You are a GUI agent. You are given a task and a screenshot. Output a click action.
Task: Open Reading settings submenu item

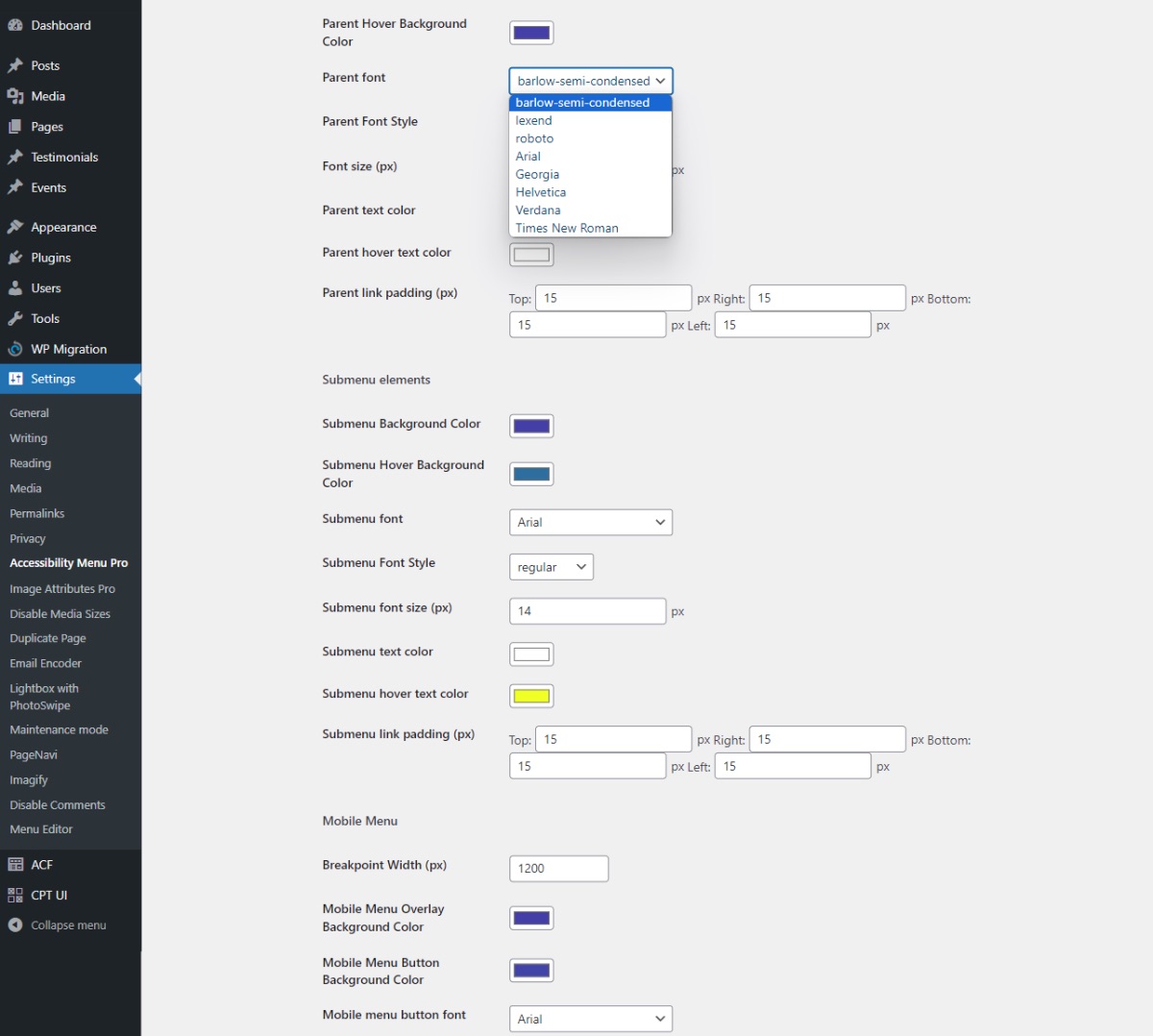pos(30,463)
